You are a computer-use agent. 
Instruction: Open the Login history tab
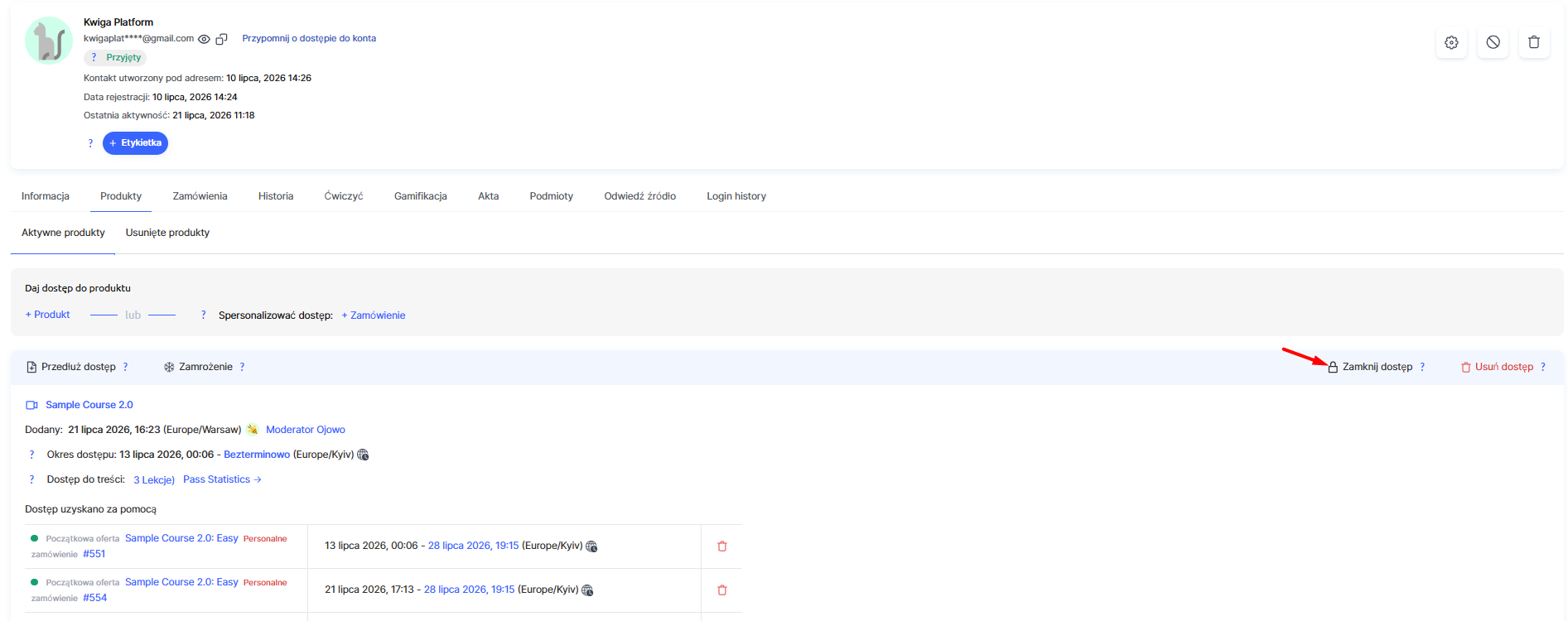pyautogui.click(x=736, y=196)
